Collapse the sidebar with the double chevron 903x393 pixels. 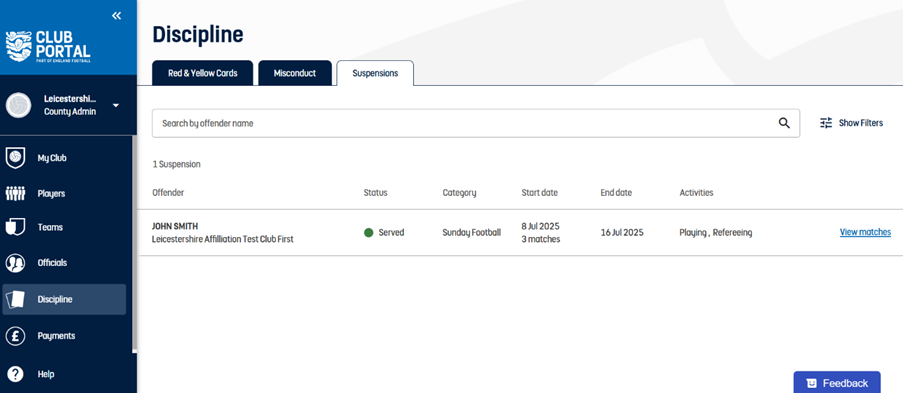pos(117,16)
